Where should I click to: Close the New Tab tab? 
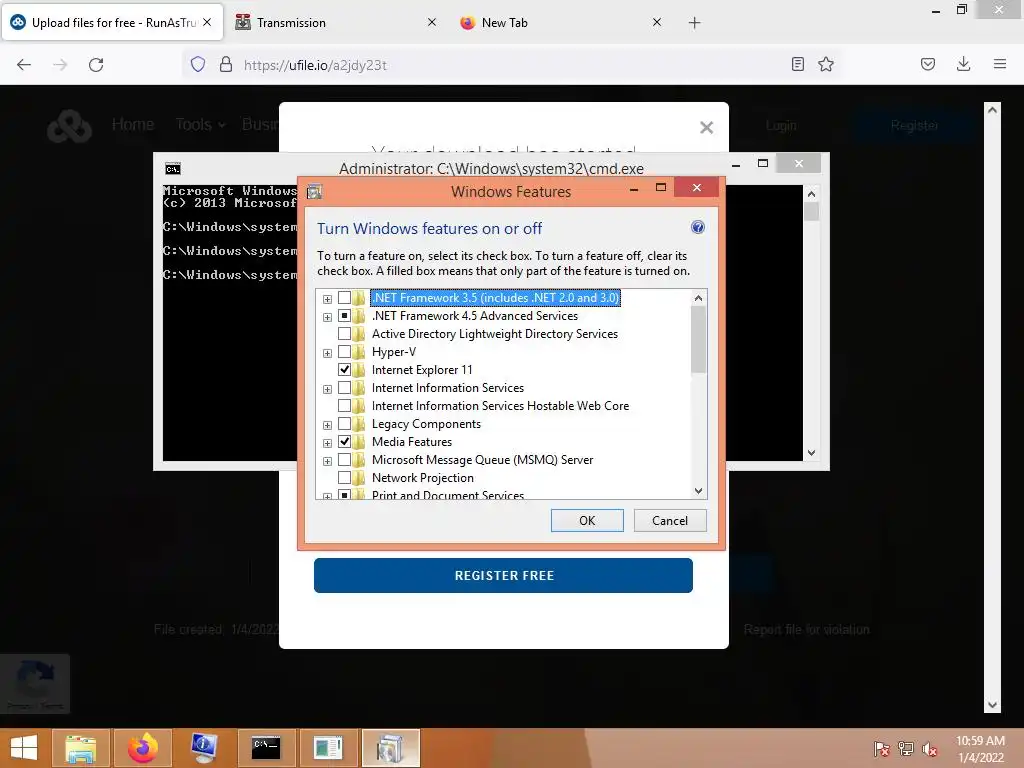pyautogui.click(x=657, y=22)
